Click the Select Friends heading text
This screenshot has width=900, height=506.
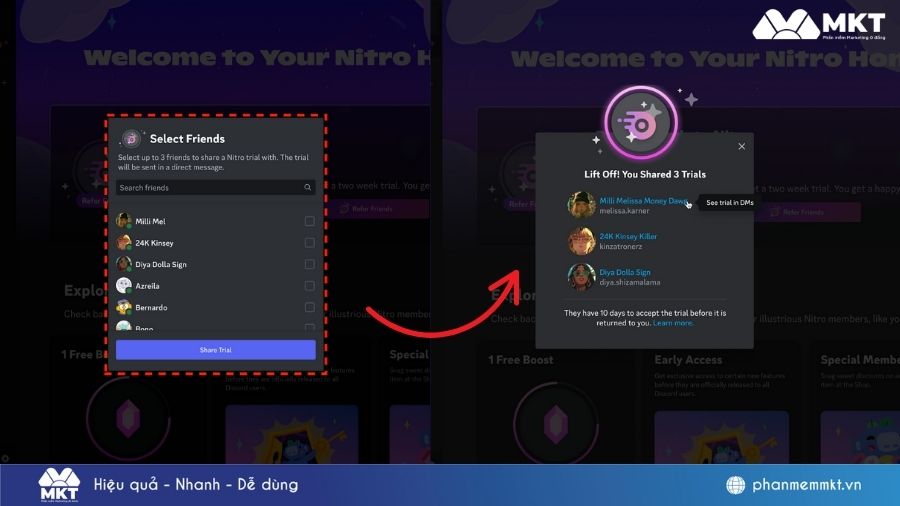point(187,139)
